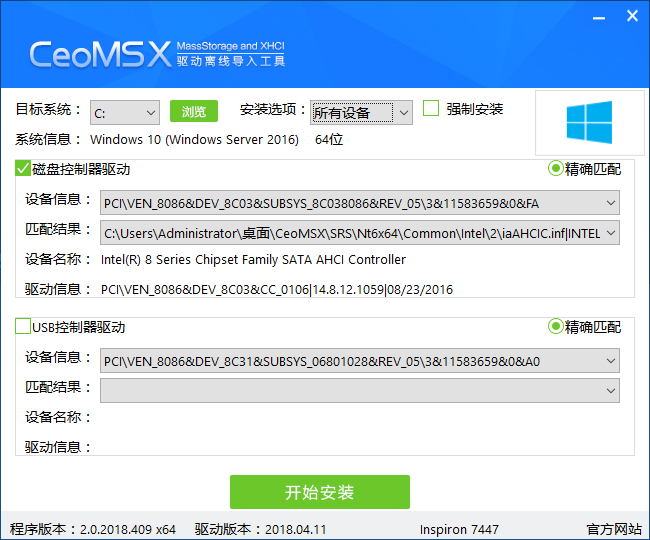The image size is (650, 540).
Task: Click program version '2.0.2018.409 x64'
Action: [128, 530]
